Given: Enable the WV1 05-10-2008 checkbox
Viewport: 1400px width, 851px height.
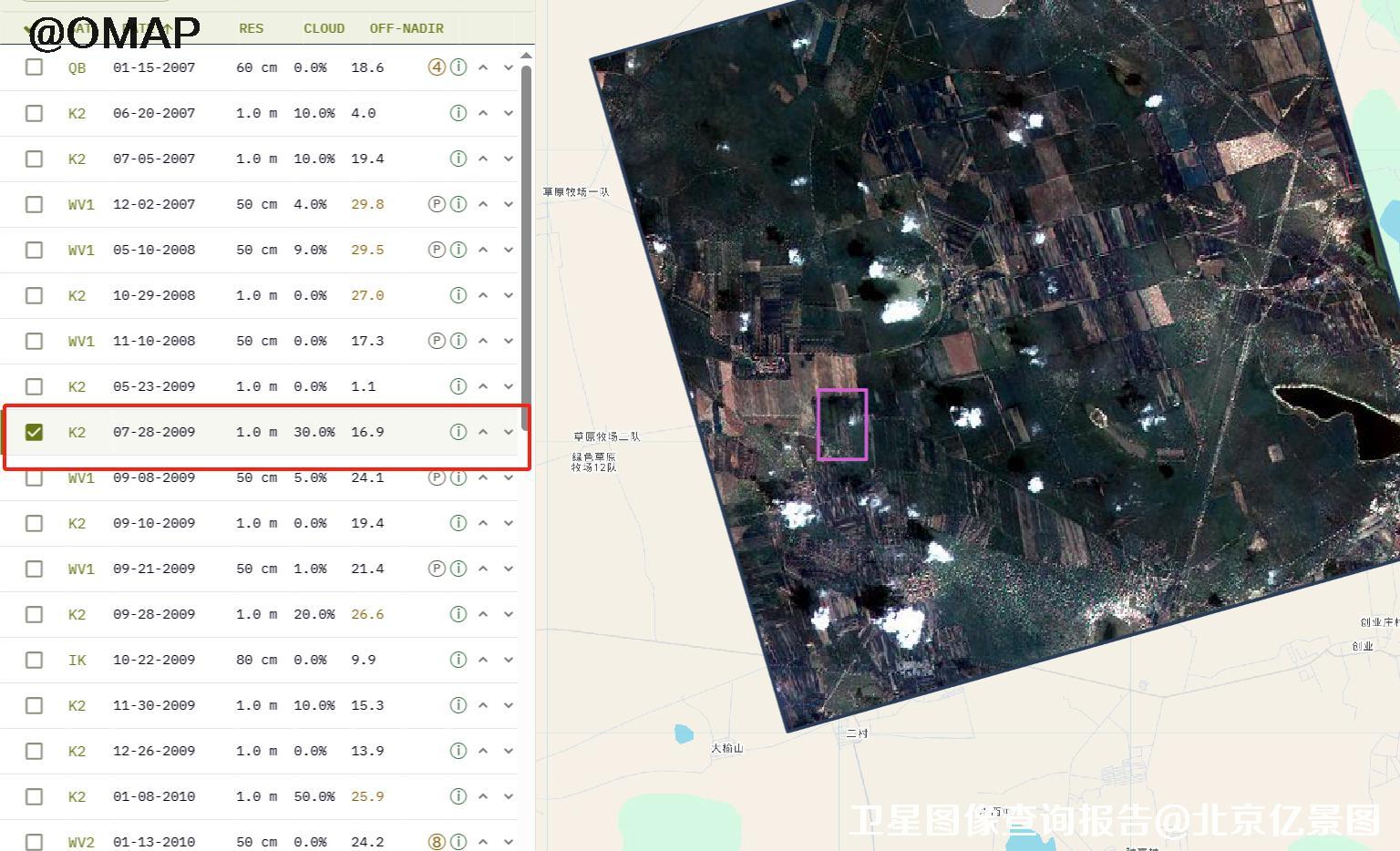Looking at the screenshot, I should (x=34, y=250).
